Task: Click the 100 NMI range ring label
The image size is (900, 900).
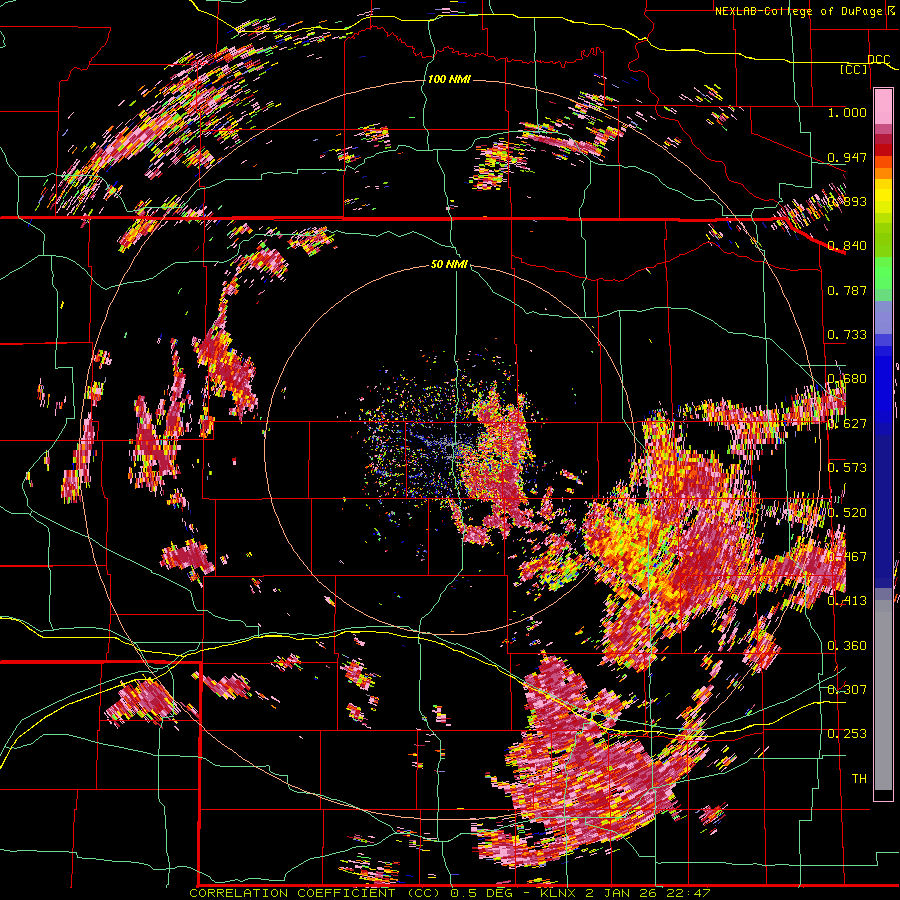Action: [449, 79]
